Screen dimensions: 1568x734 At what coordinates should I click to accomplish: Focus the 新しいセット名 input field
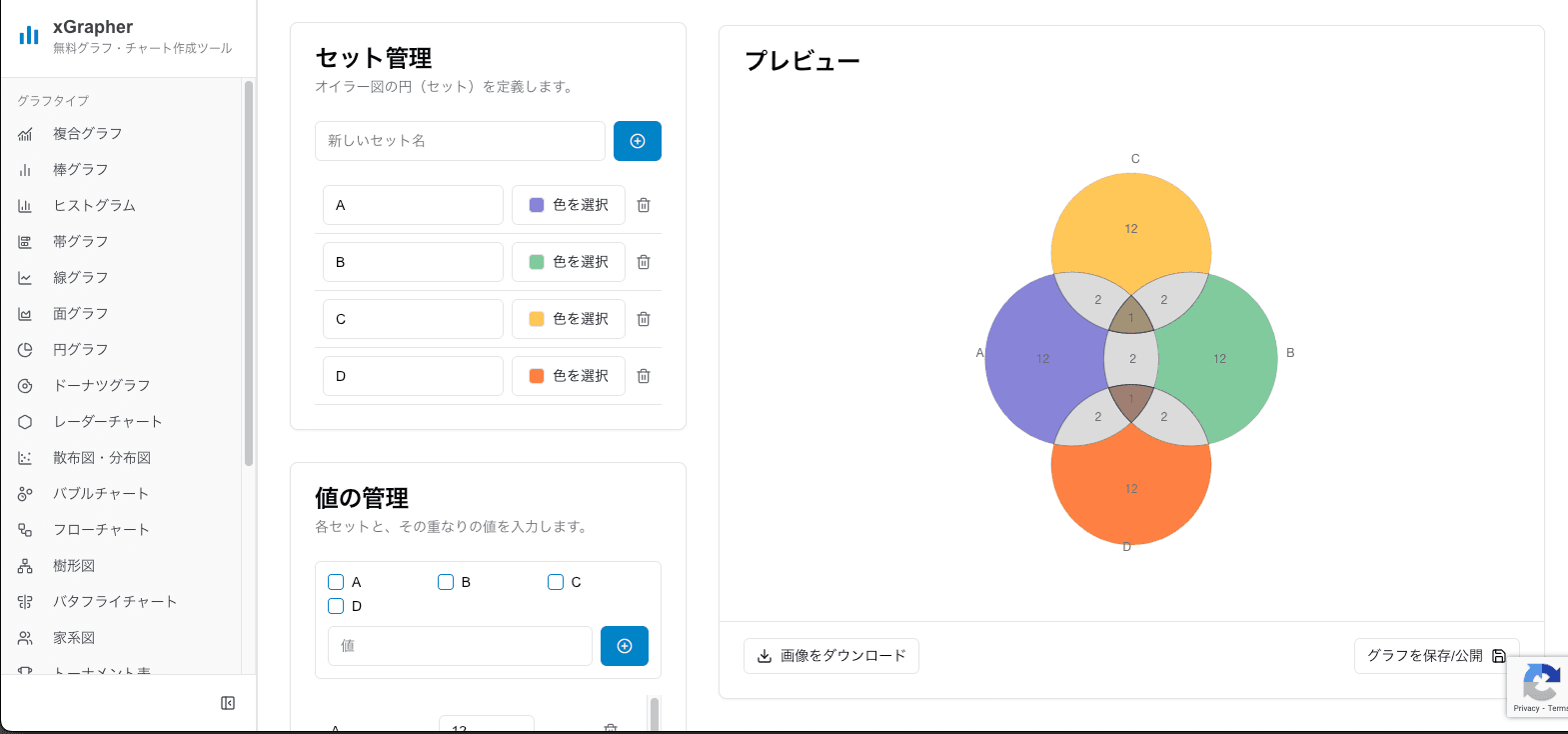tap(460, 141)
